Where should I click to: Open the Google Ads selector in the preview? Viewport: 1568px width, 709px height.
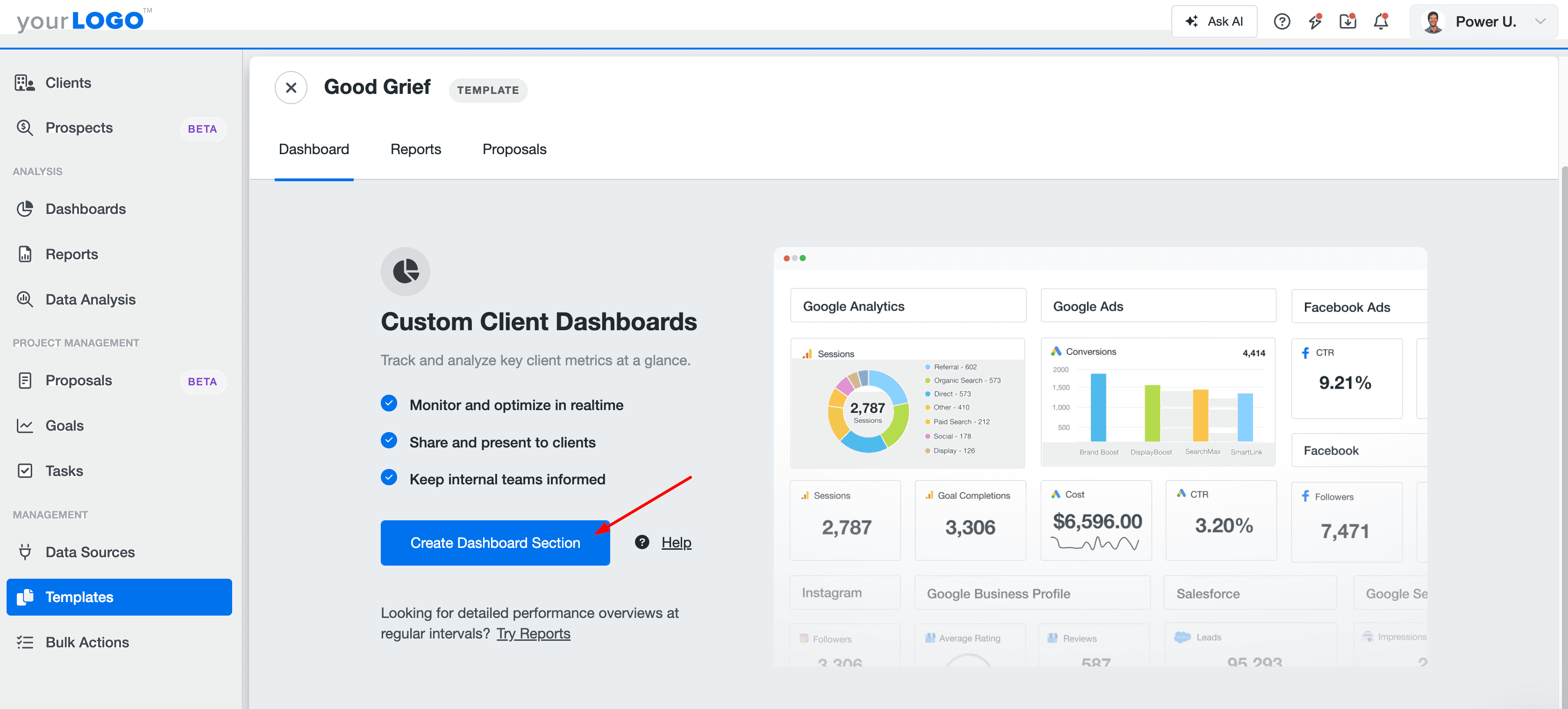coord(1157,305)
